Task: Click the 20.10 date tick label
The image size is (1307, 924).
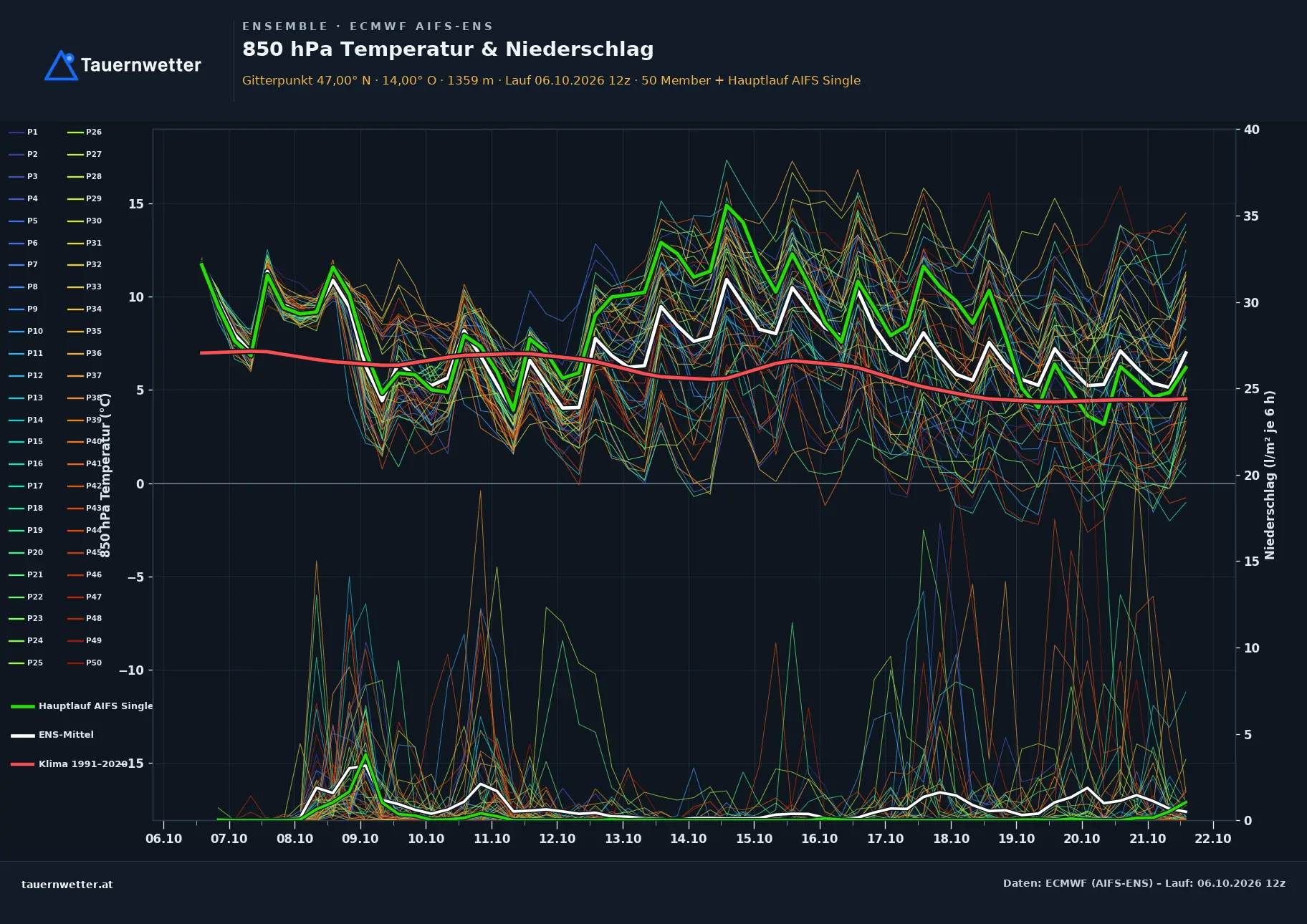Action: point(1082,839)
